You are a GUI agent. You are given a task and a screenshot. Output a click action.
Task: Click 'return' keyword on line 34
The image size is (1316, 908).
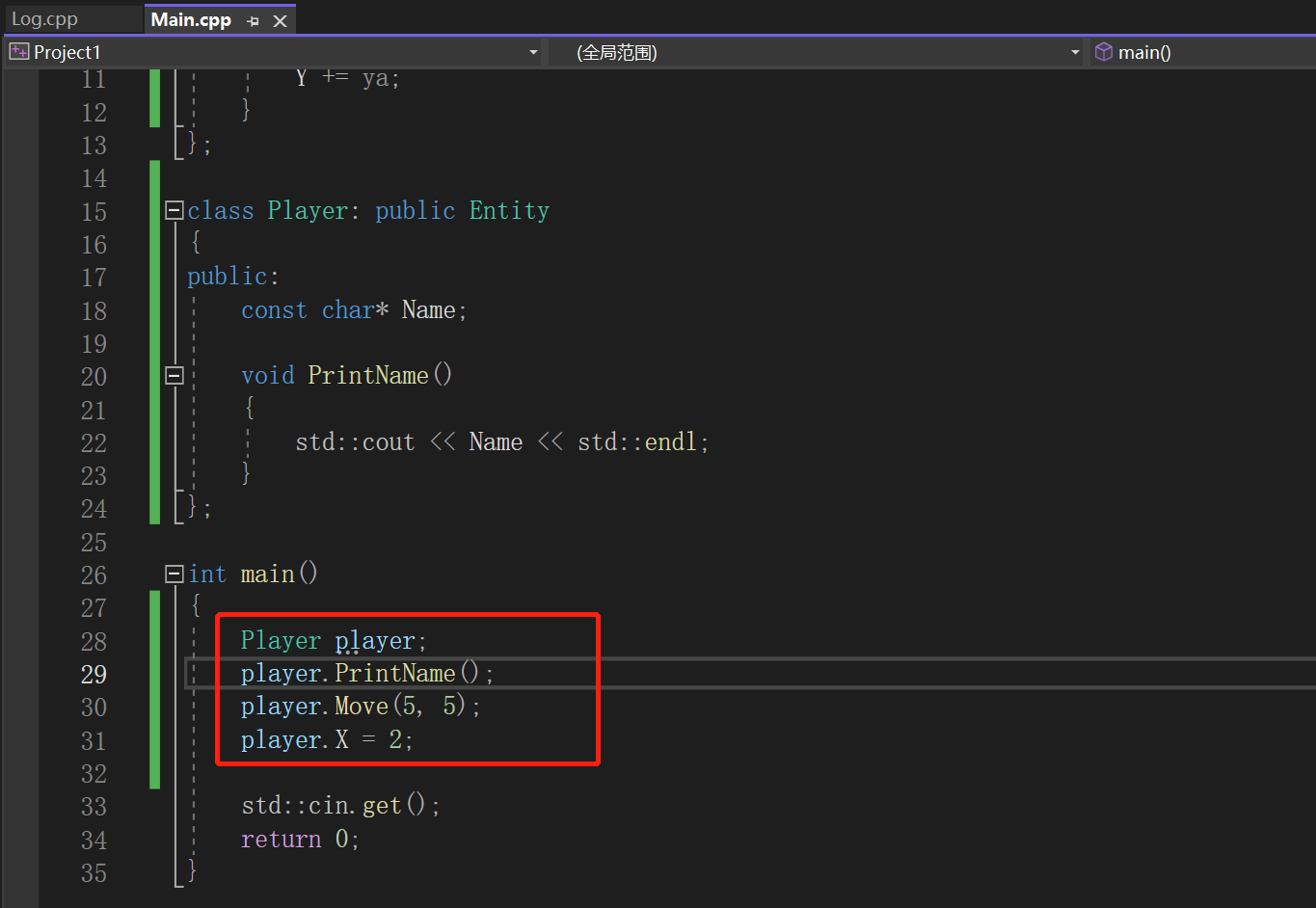[281, 840]
